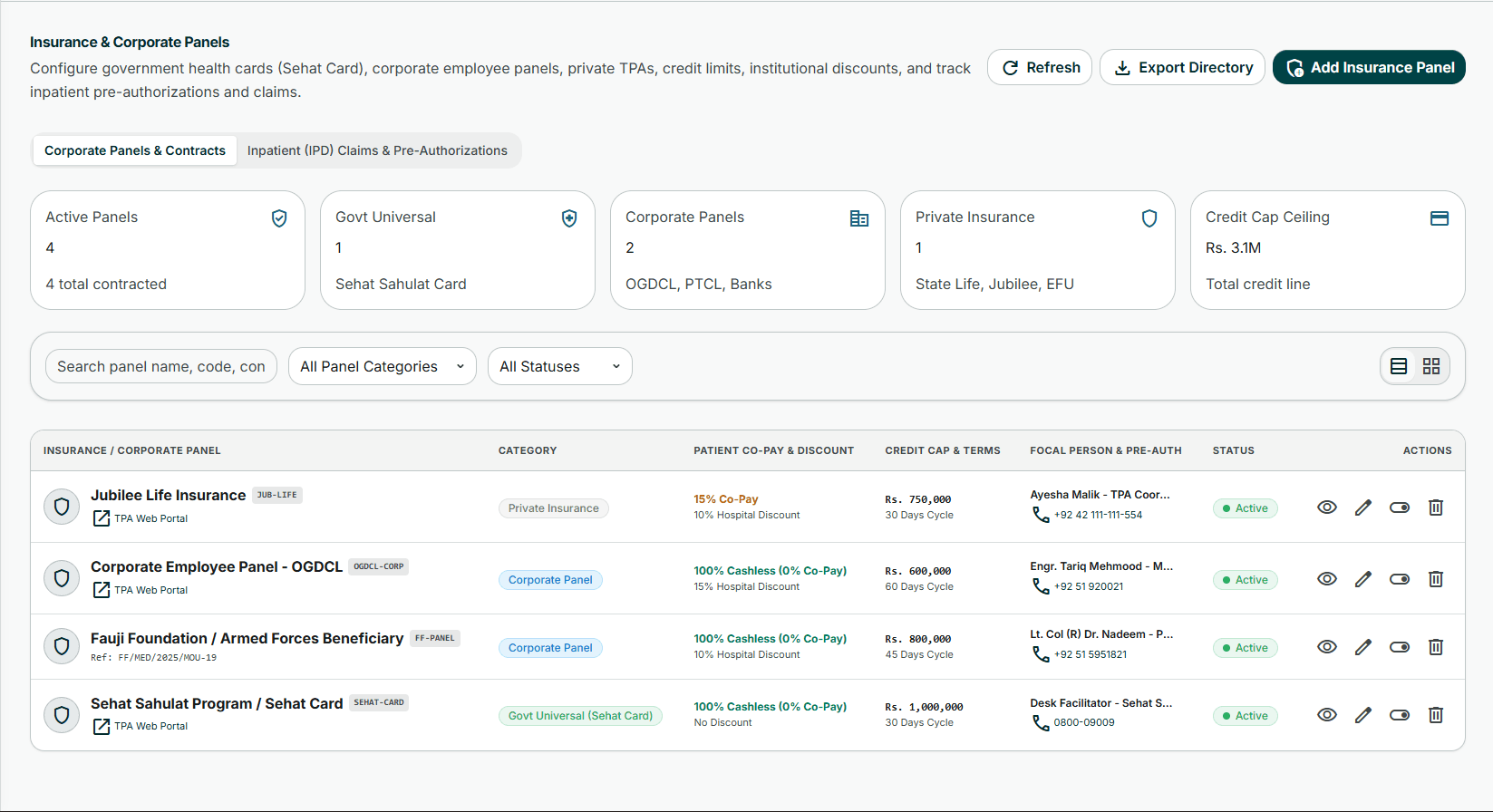Open TPA Web Portal link for Sehat Card

tap(141, 726)
